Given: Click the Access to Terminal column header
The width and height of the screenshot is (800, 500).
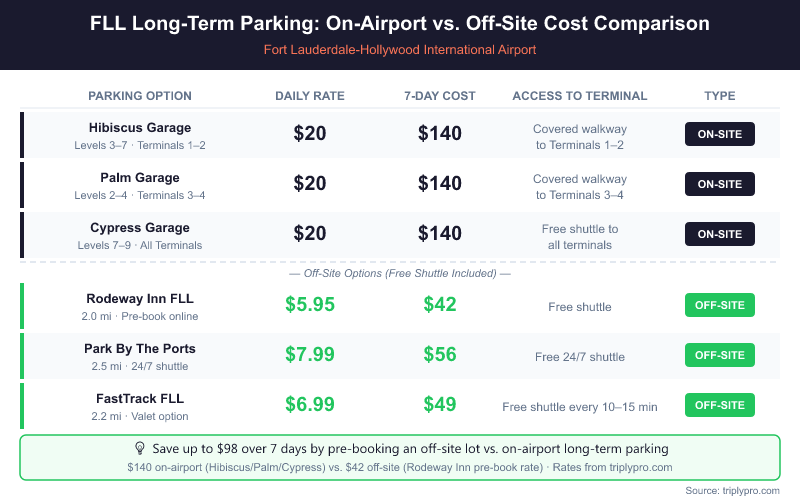Looking at the screenshot, I should (580, 96).
